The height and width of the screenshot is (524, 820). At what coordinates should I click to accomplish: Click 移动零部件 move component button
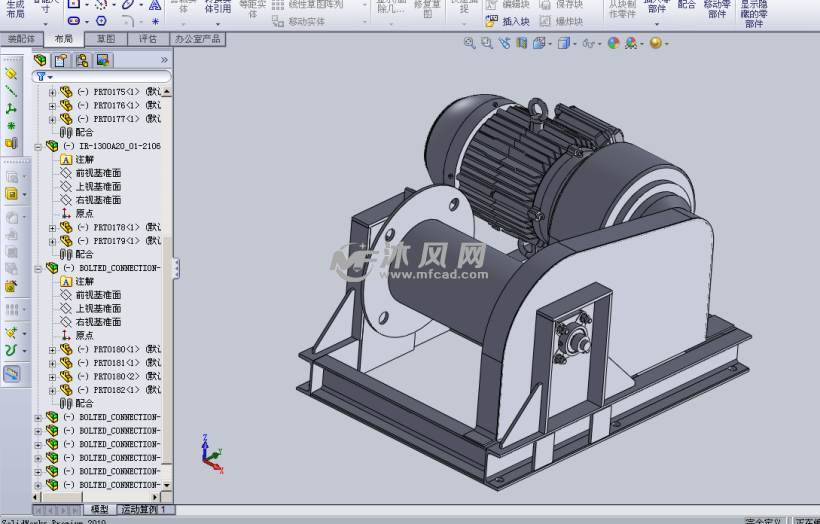pos(717,9)
